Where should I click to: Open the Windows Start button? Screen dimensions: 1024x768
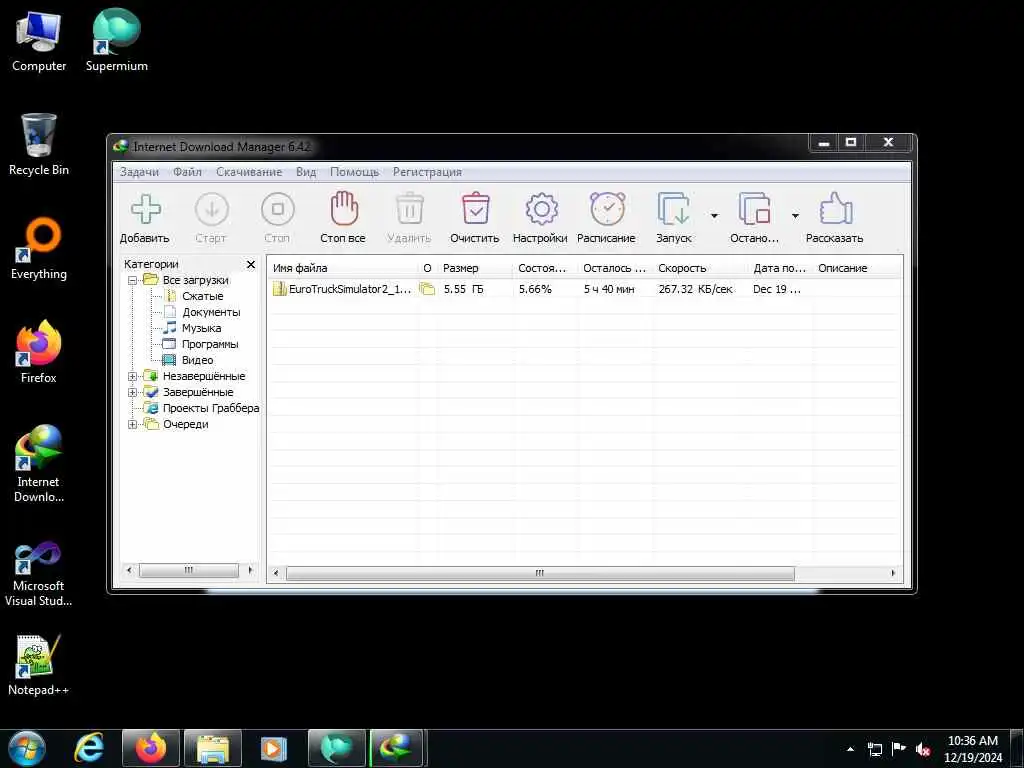26,748
